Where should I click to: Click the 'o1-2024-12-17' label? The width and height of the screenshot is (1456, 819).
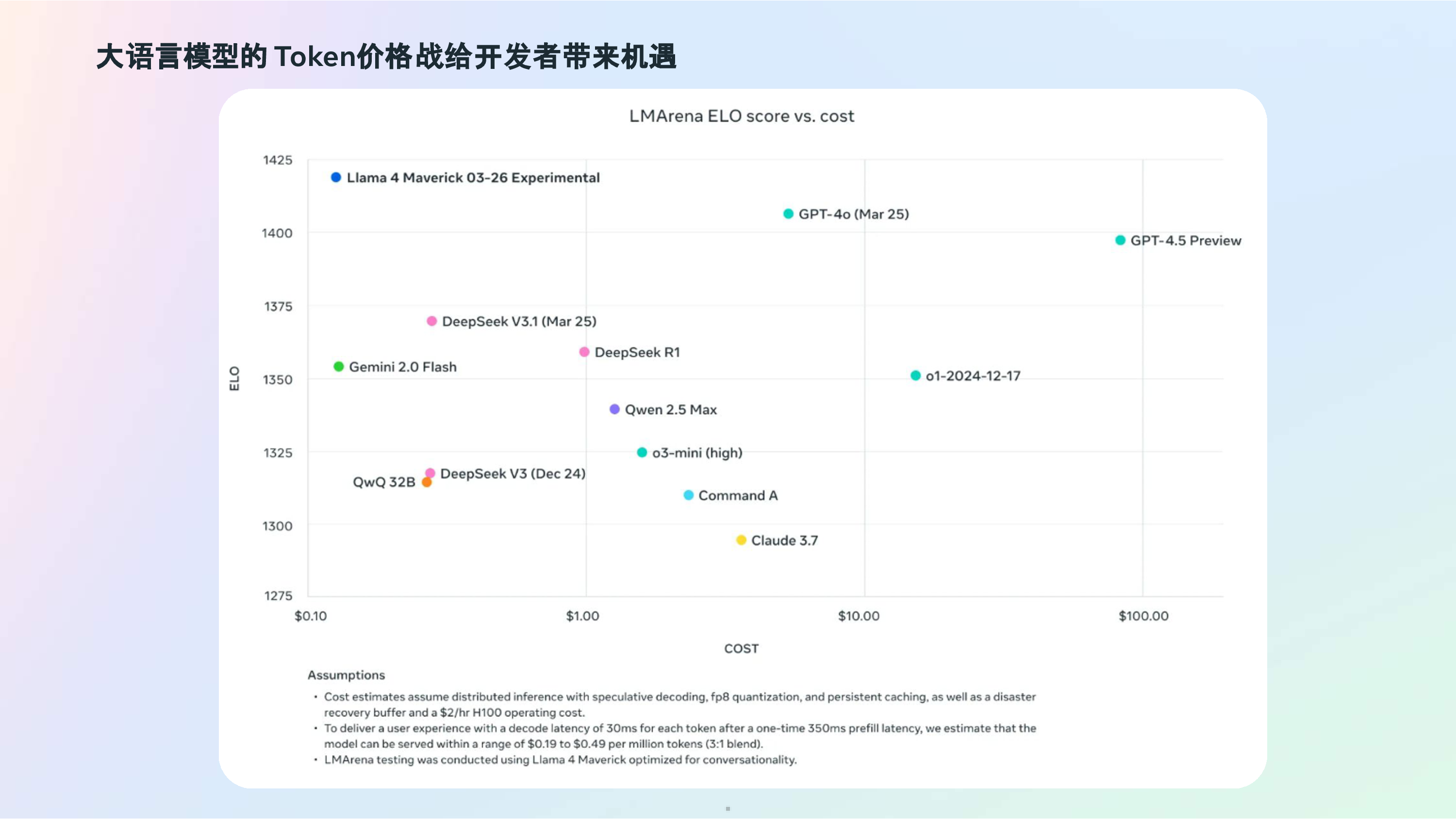point(973,377)
